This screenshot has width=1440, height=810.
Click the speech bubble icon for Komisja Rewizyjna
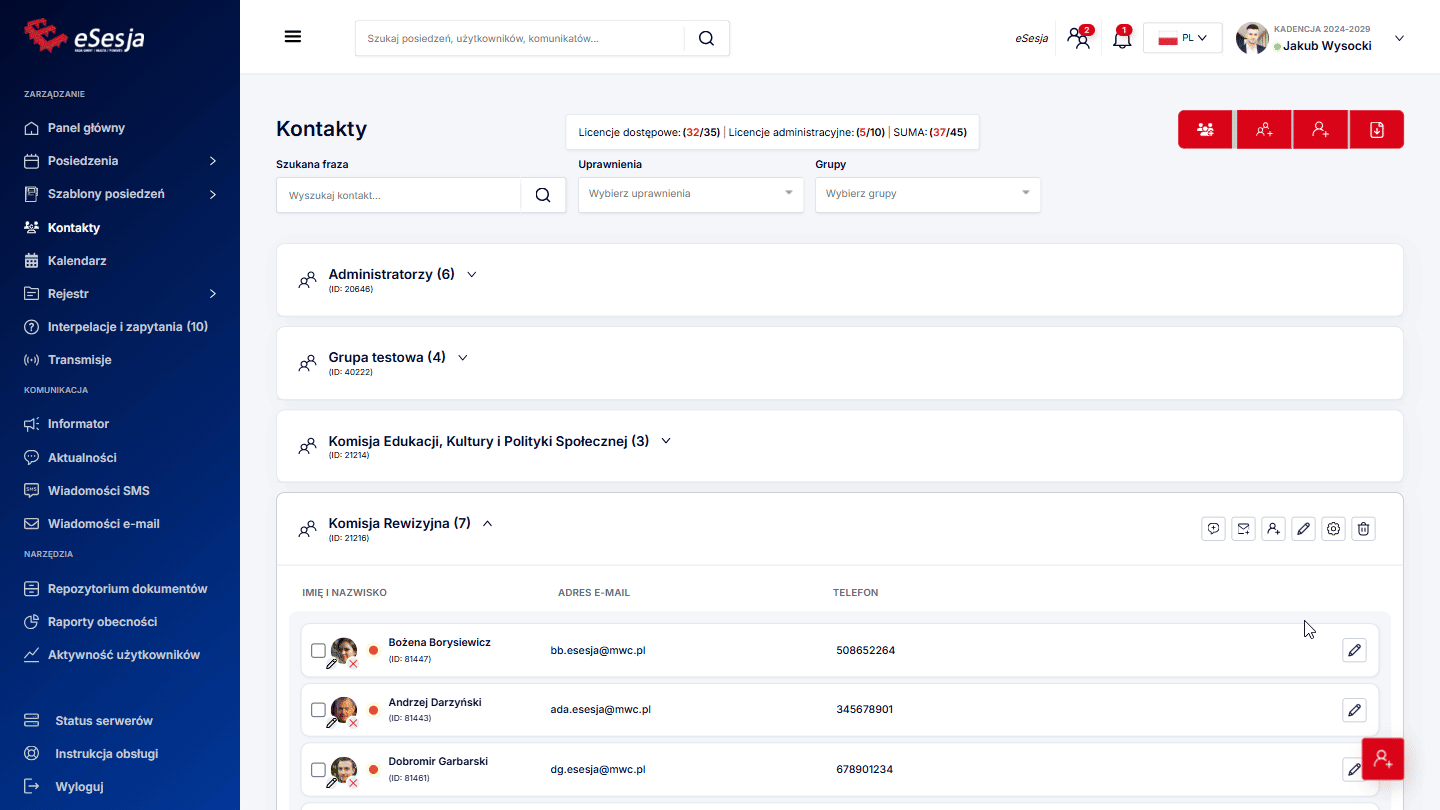1213,529
